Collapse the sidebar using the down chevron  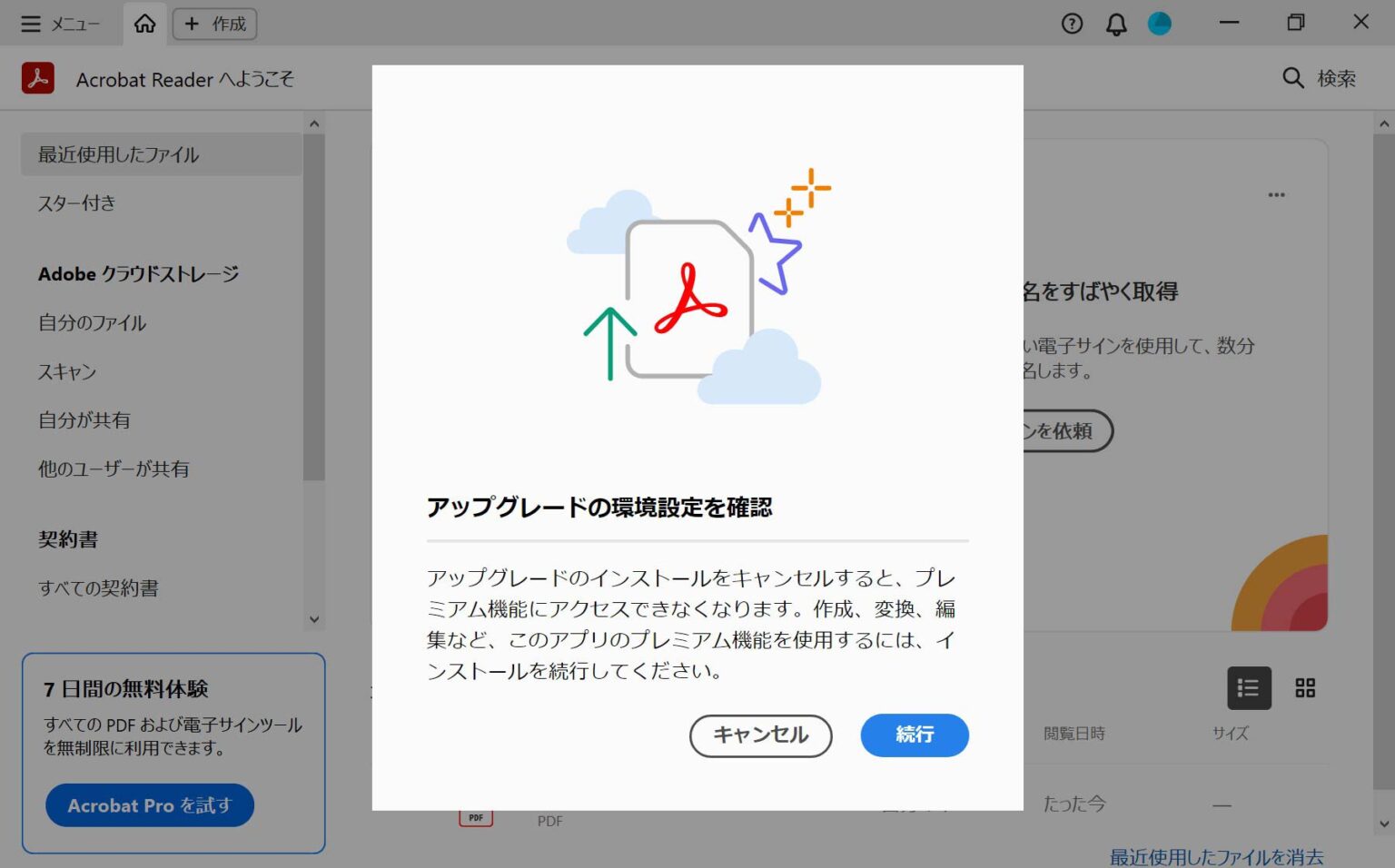point(313,618)
